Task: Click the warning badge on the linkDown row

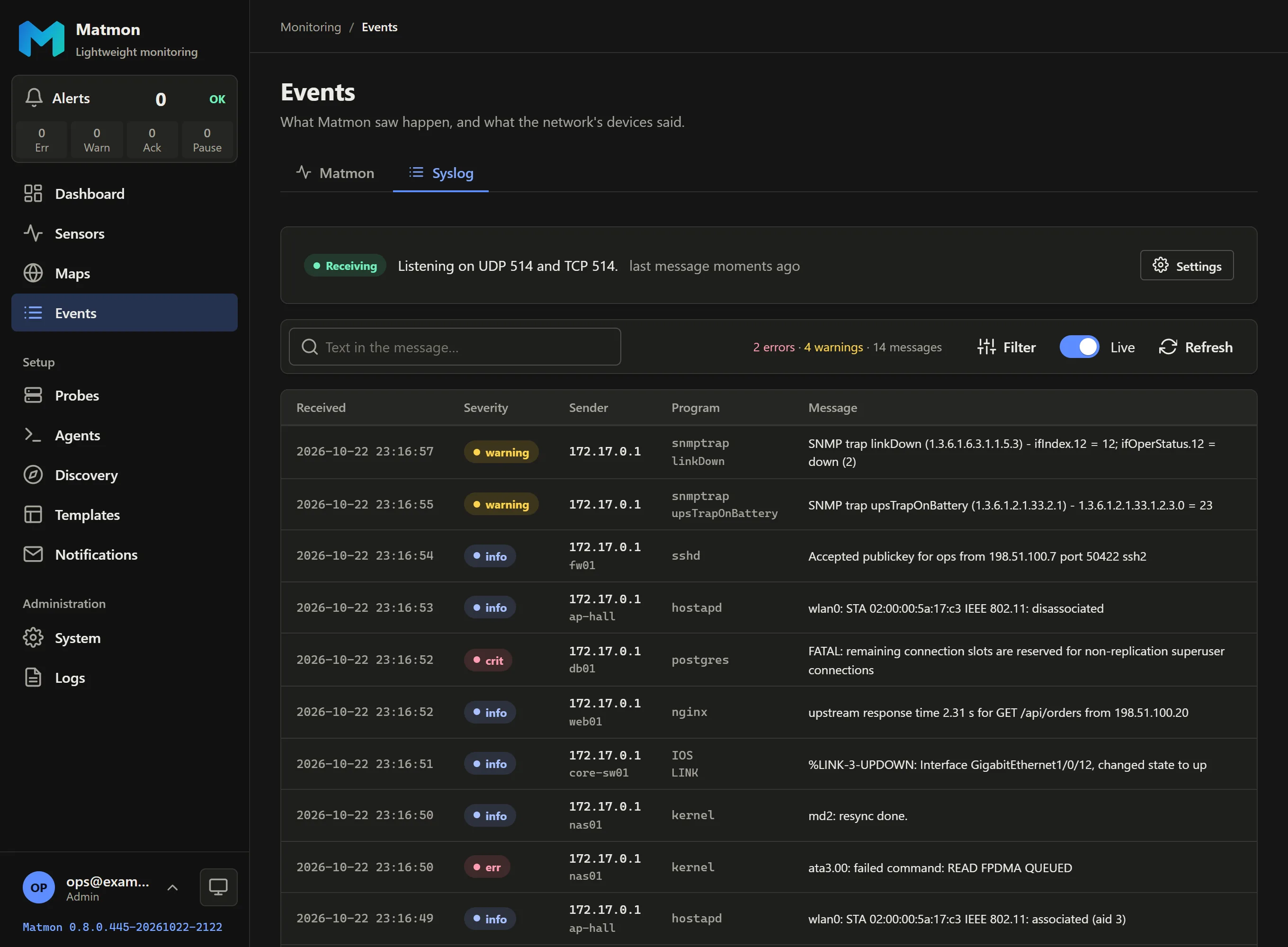Action: click(x=501, y=452)
